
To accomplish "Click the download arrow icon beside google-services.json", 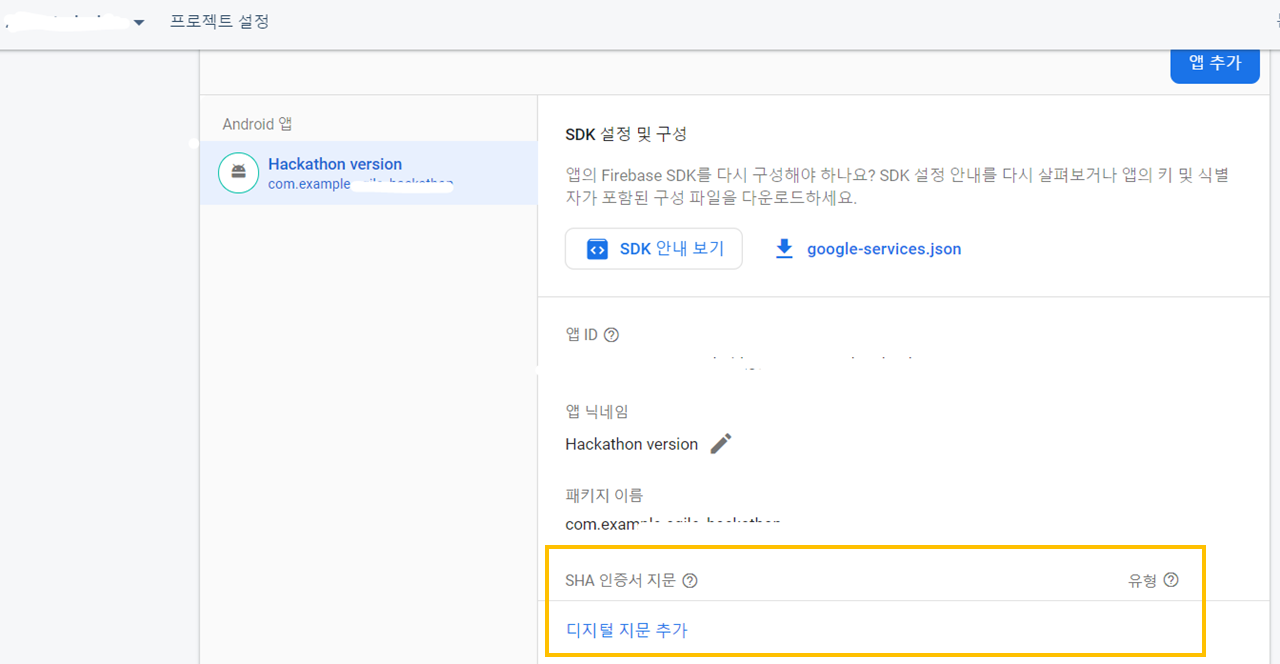I will (x=784, y=249).
